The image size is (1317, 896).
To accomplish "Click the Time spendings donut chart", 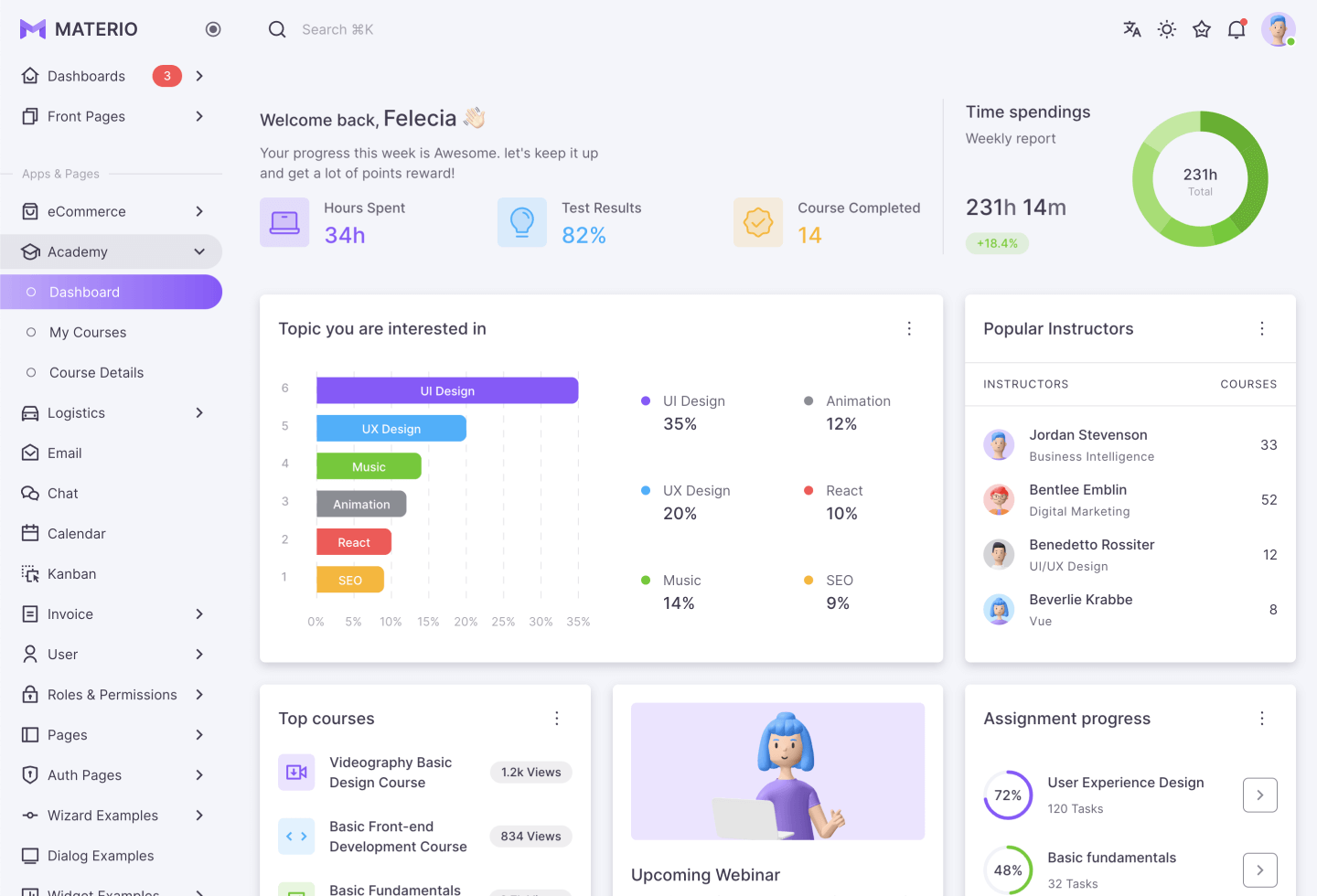I will pos(1200,179).
